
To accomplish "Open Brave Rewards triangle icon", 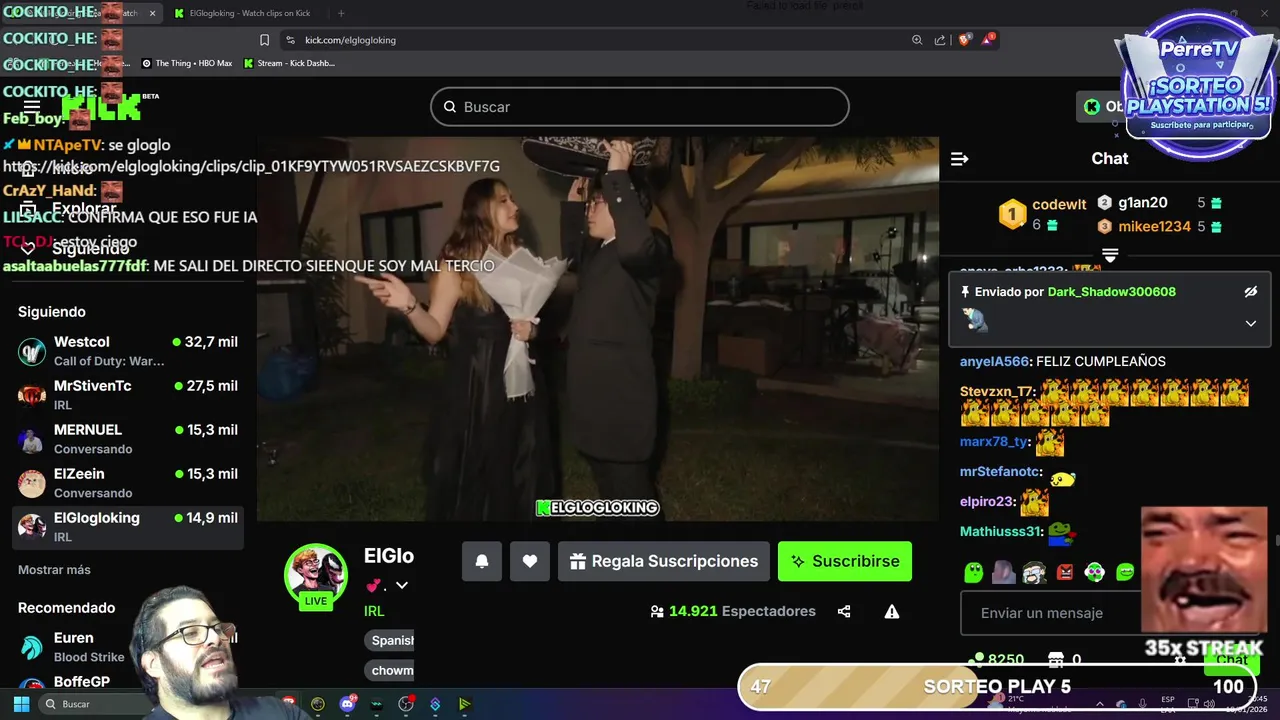I will [x=988, y=40].
